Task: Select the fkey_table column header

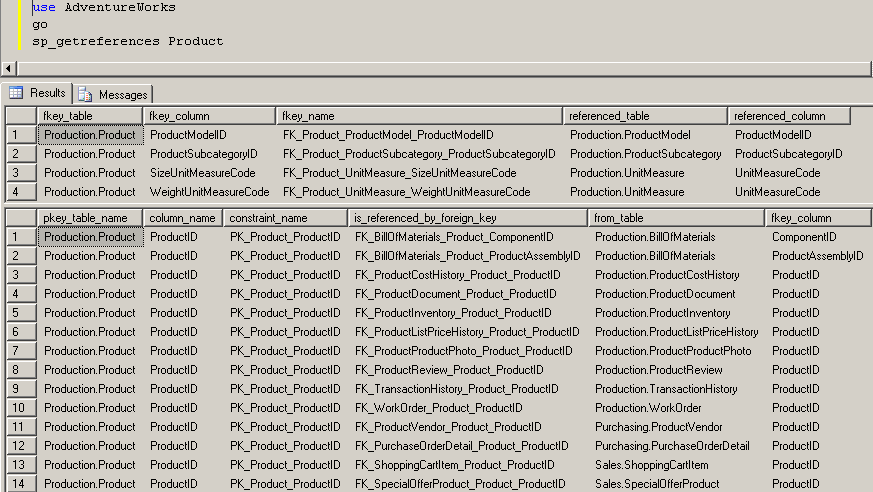Action: click(90, 116)
